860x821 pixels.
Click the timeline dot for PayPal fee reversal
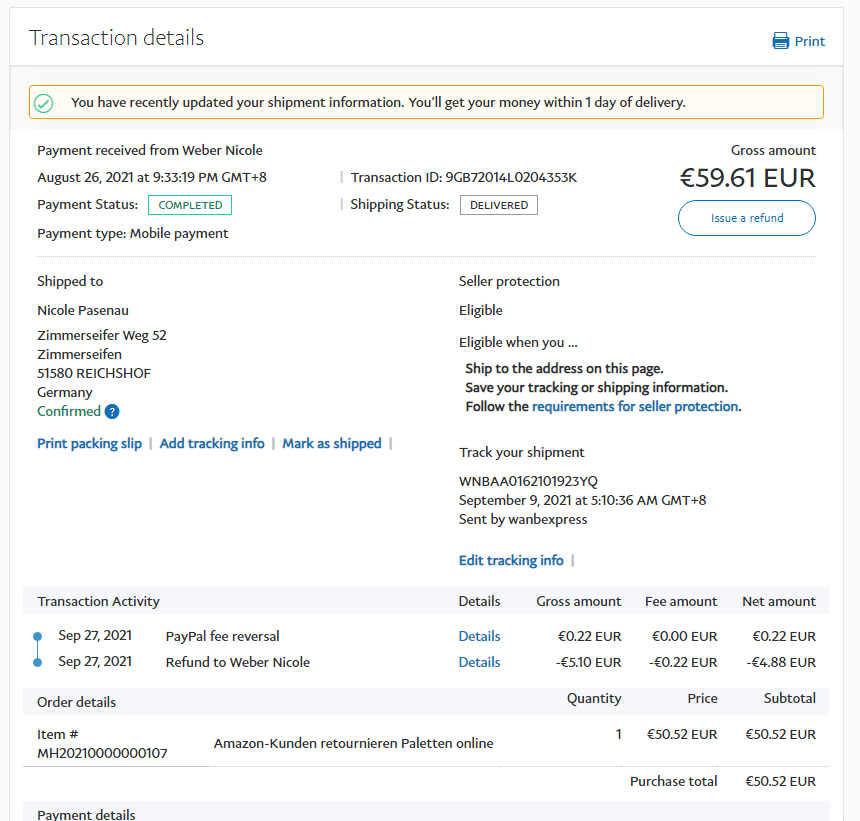[x=38, y=636]
